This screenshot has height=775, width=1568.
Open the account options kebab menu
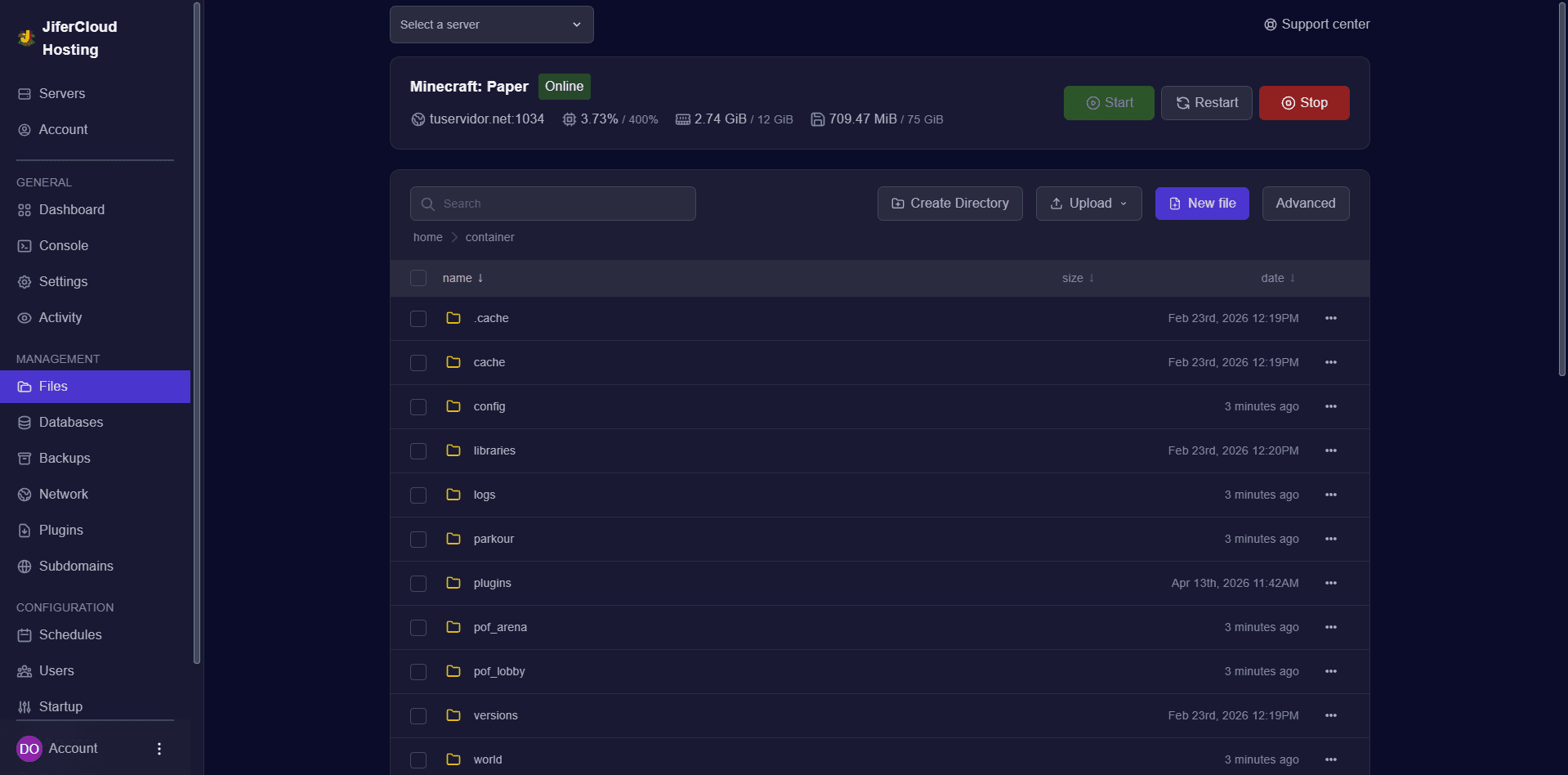[159, 749]
